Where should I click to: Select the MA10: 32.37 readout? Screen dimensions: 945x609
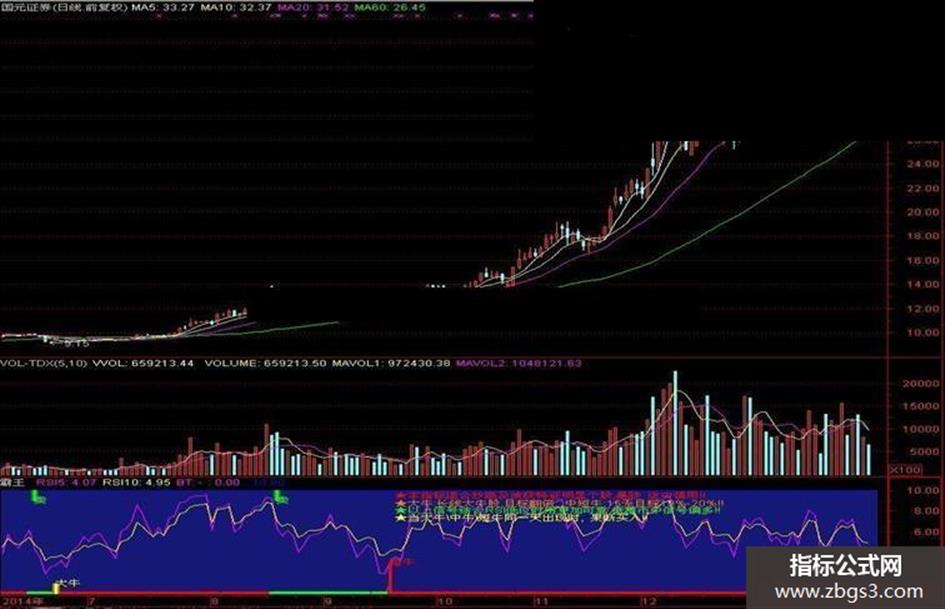click(x=236, y=7)
